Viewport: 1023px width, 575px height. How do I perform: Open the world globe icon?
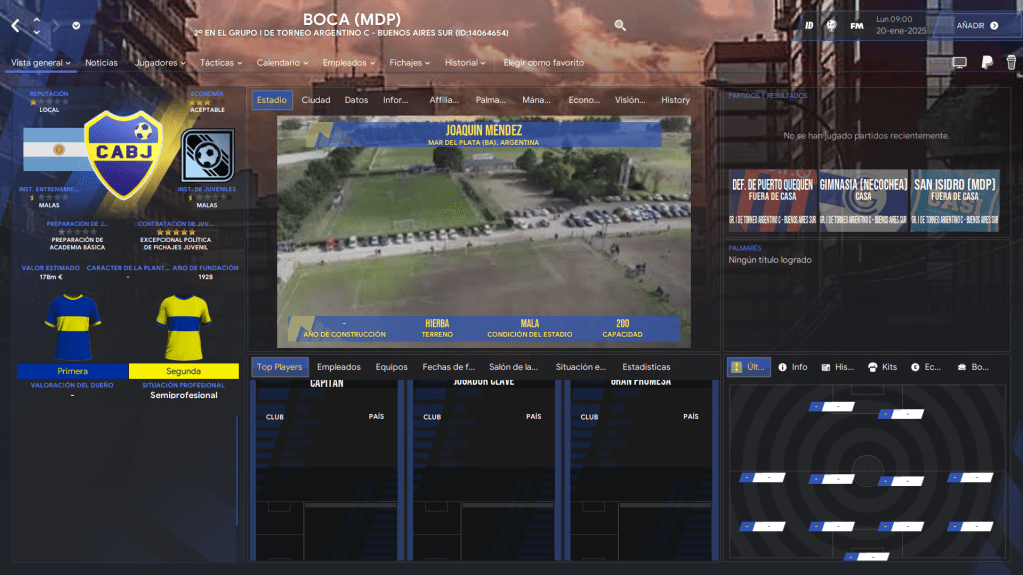[832, 25]
